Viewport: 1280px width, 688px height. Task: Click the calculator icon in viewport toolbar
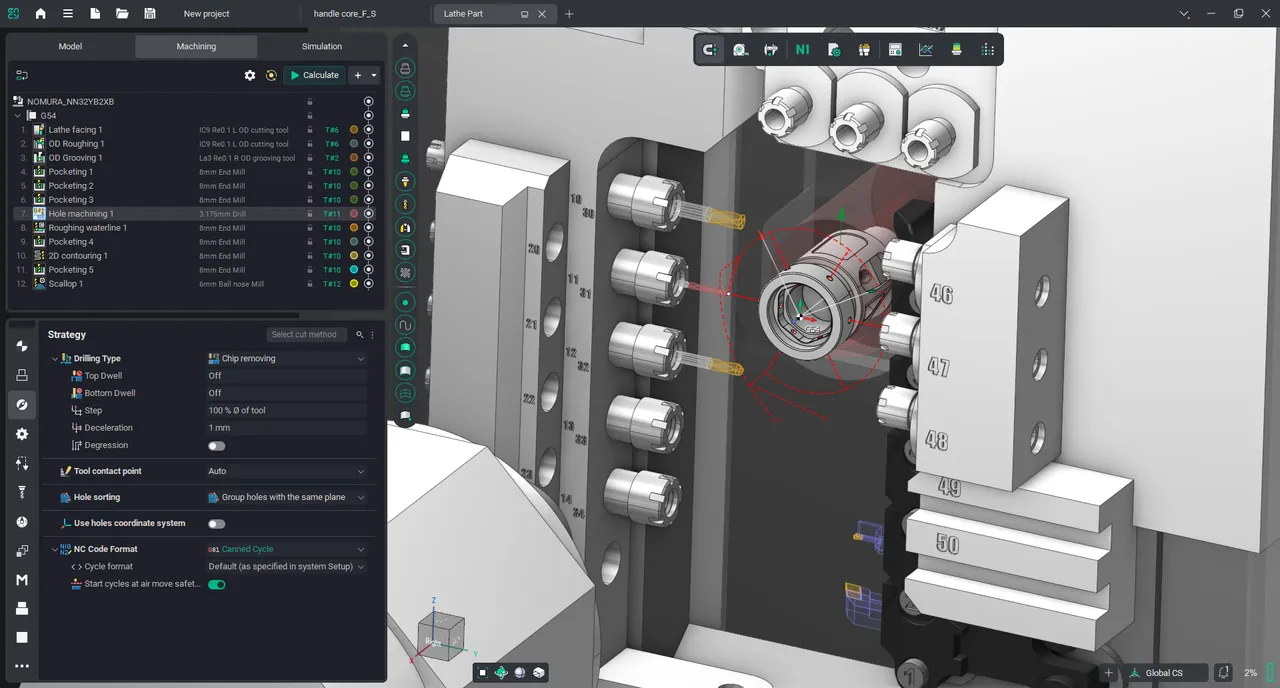[895, 49]
